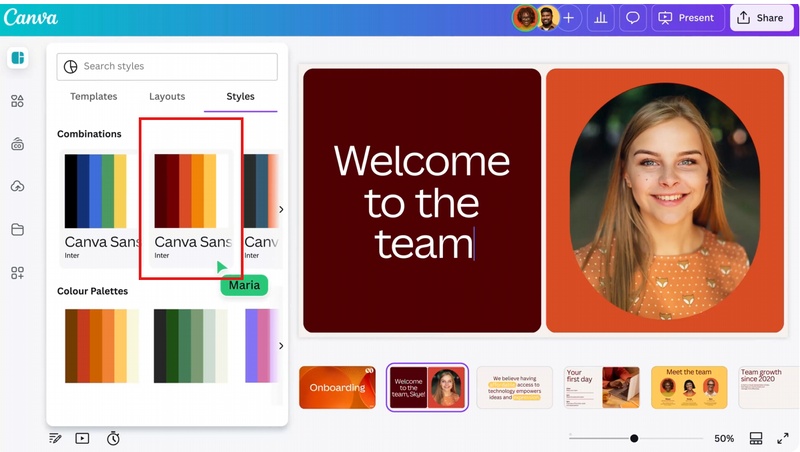Switch to the Layouts tab
Viewport: 800px width, 452px height.
[x=167, y=96]
